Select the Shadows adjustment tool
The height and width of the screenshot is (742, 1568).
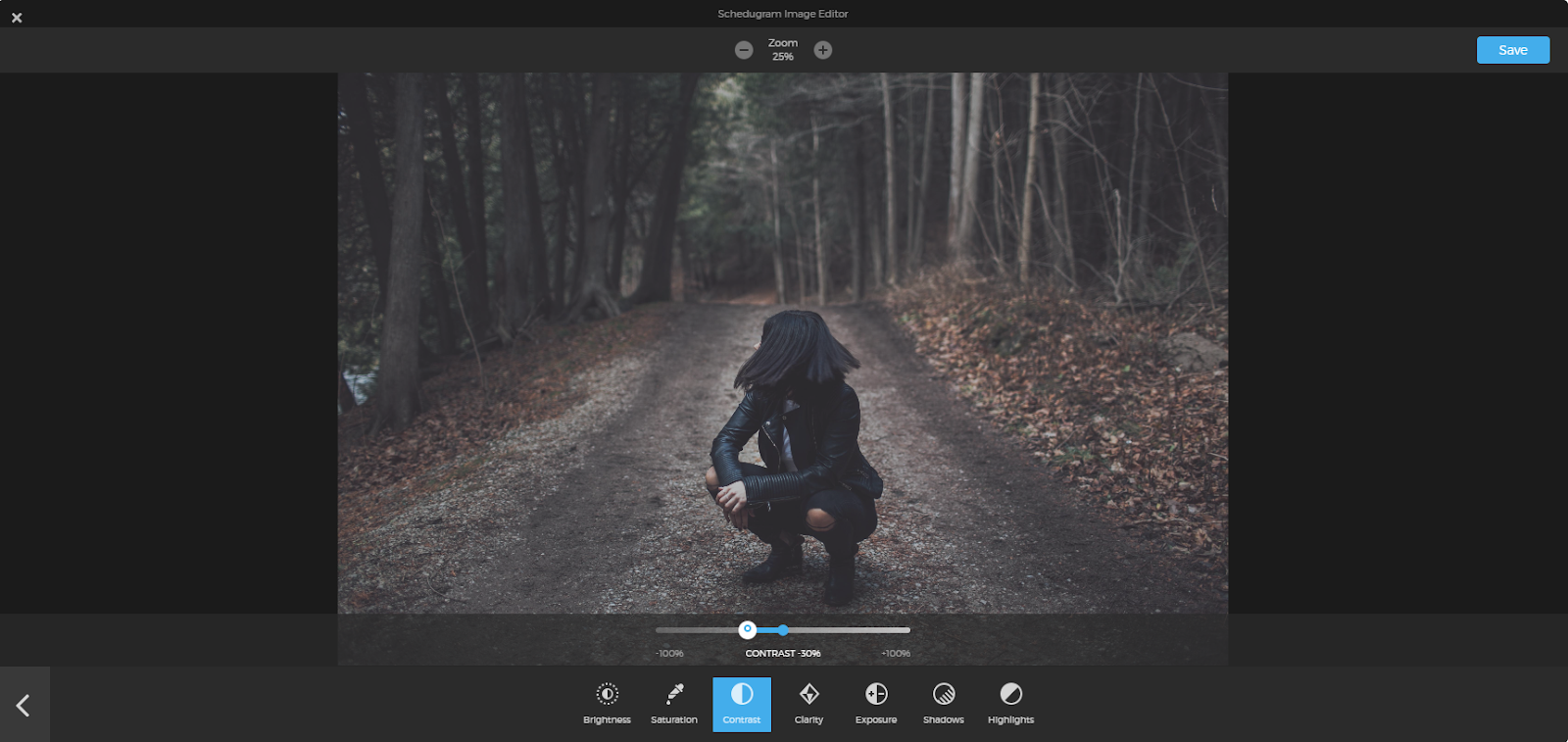[x=944, y=704]
